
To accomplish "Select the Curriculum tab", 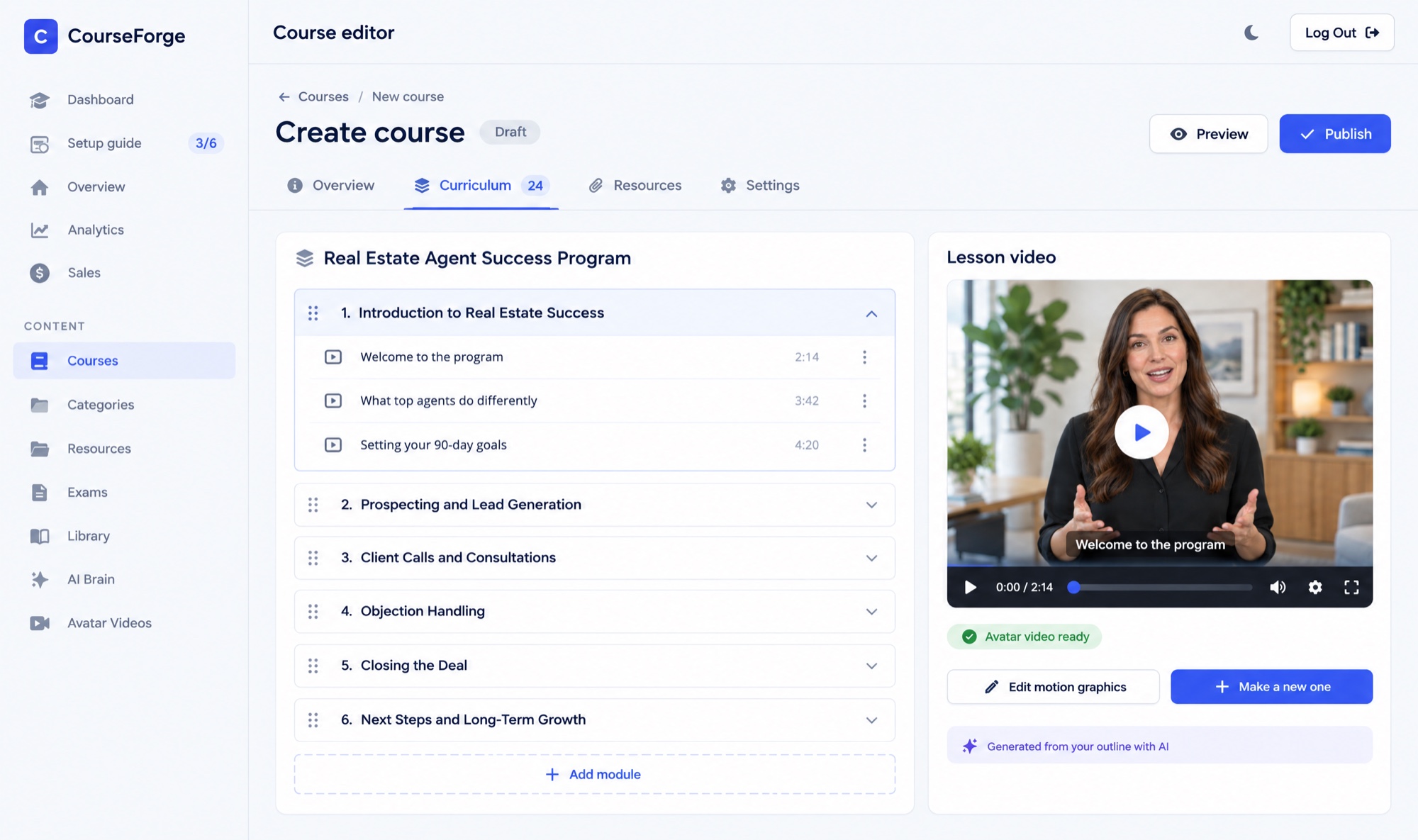I will (481, 186).
